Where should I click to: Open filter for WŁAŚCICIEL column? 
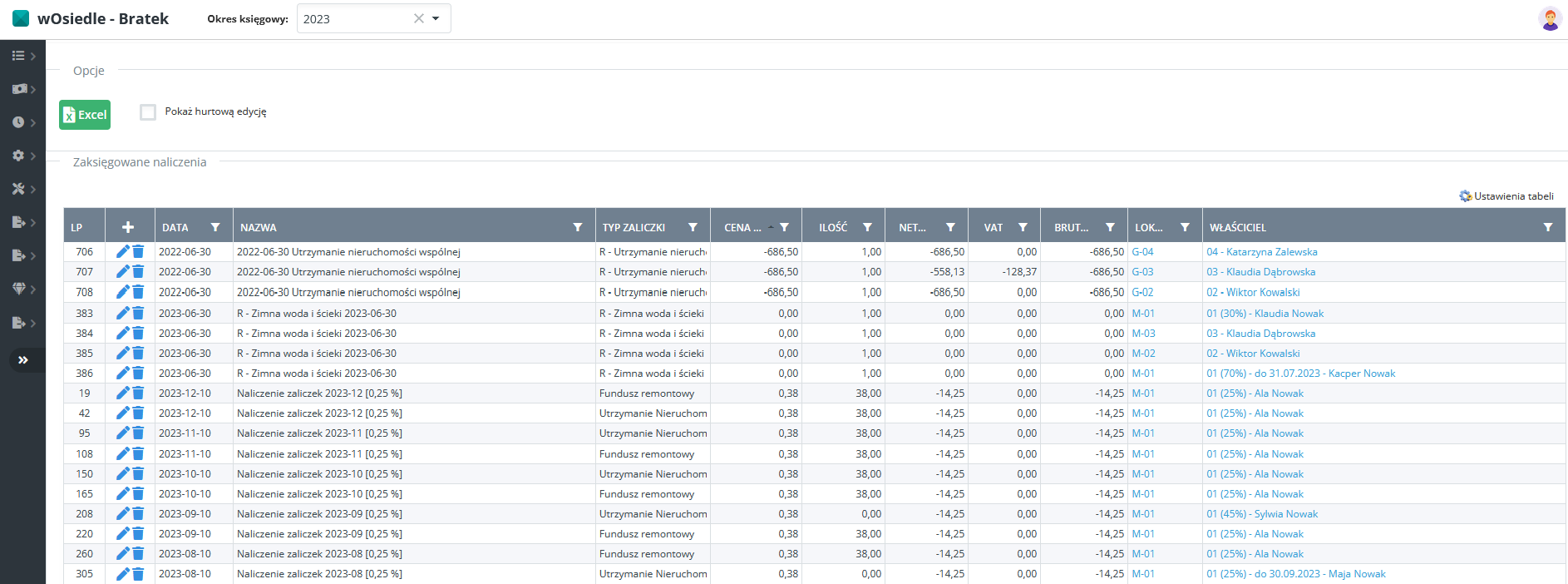pyautogui.click(x=1548, y=227)
